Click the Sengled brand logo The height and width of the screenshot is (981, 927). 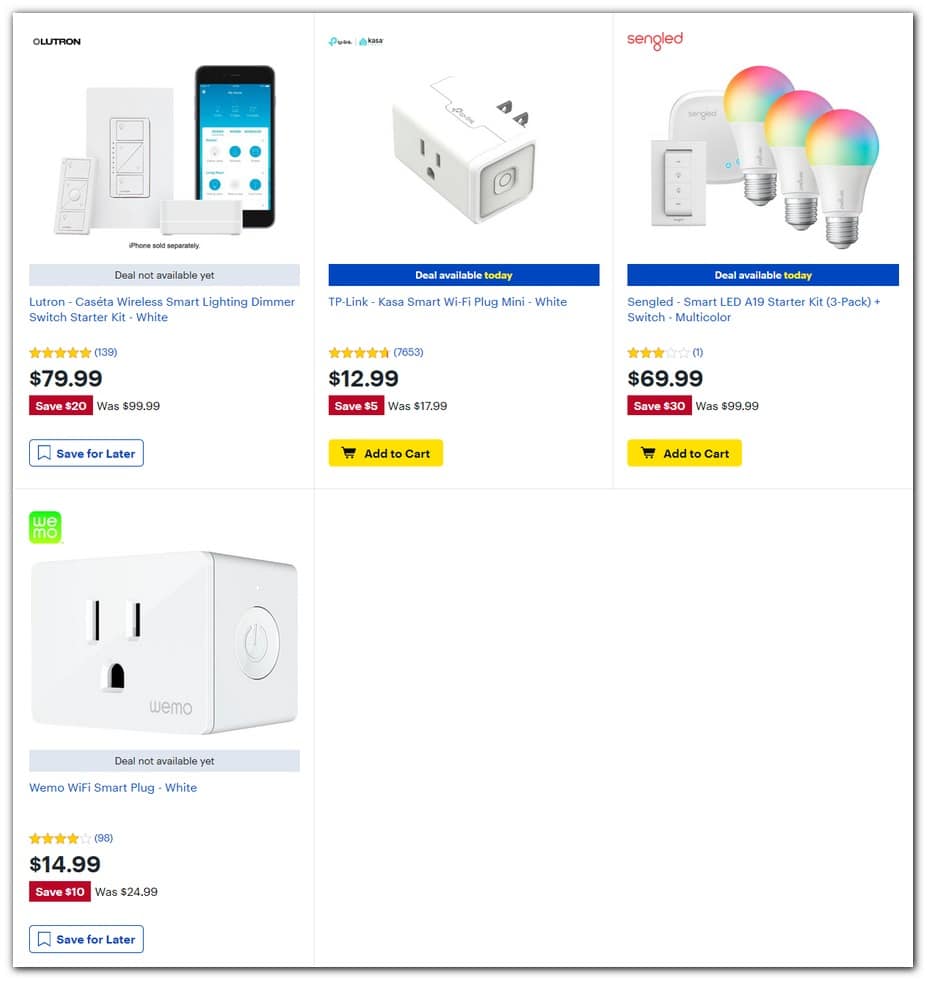(x=654, y=41)
